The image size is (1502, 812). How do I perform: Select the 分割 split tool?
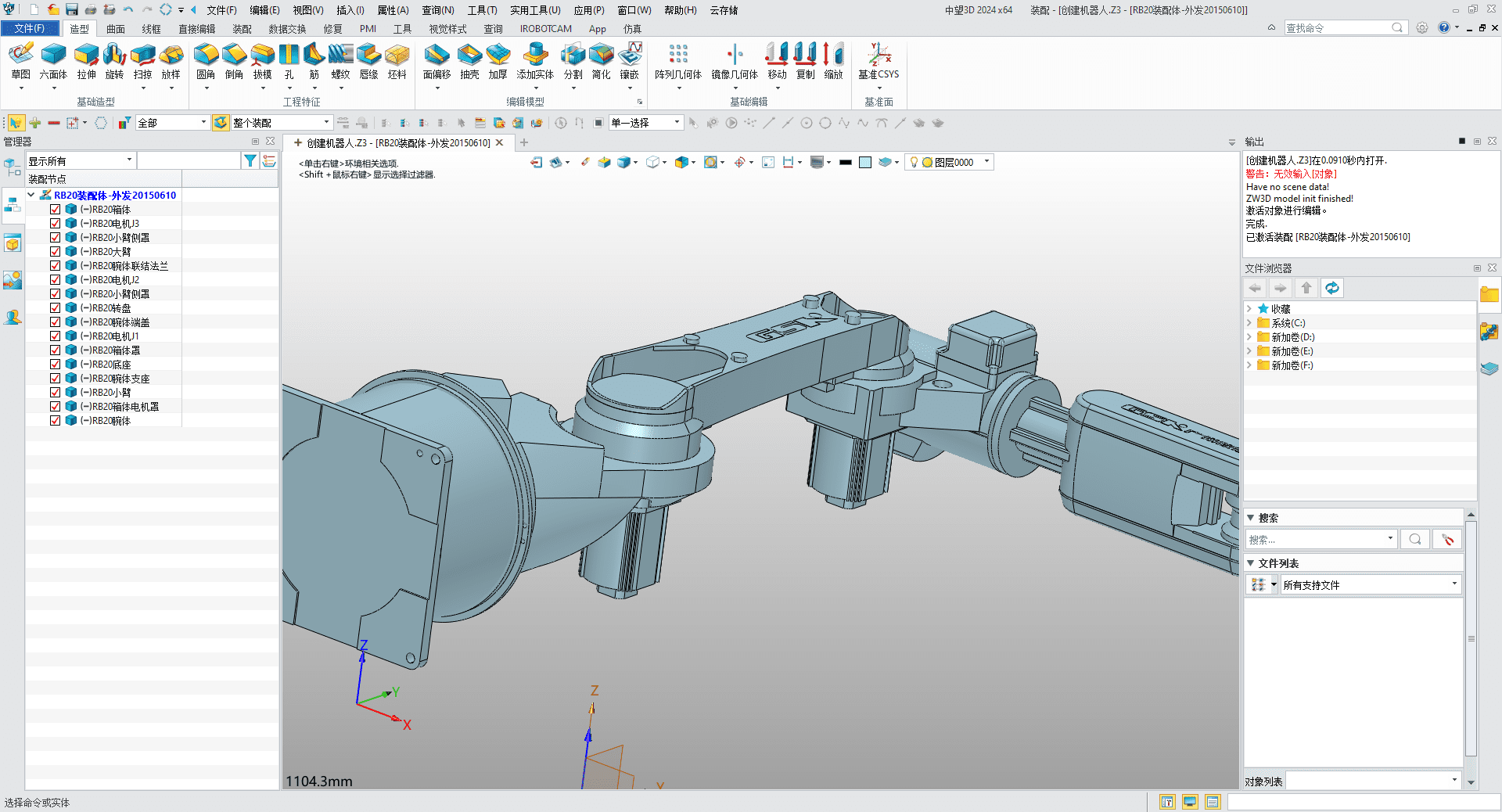tap(573, 61)
